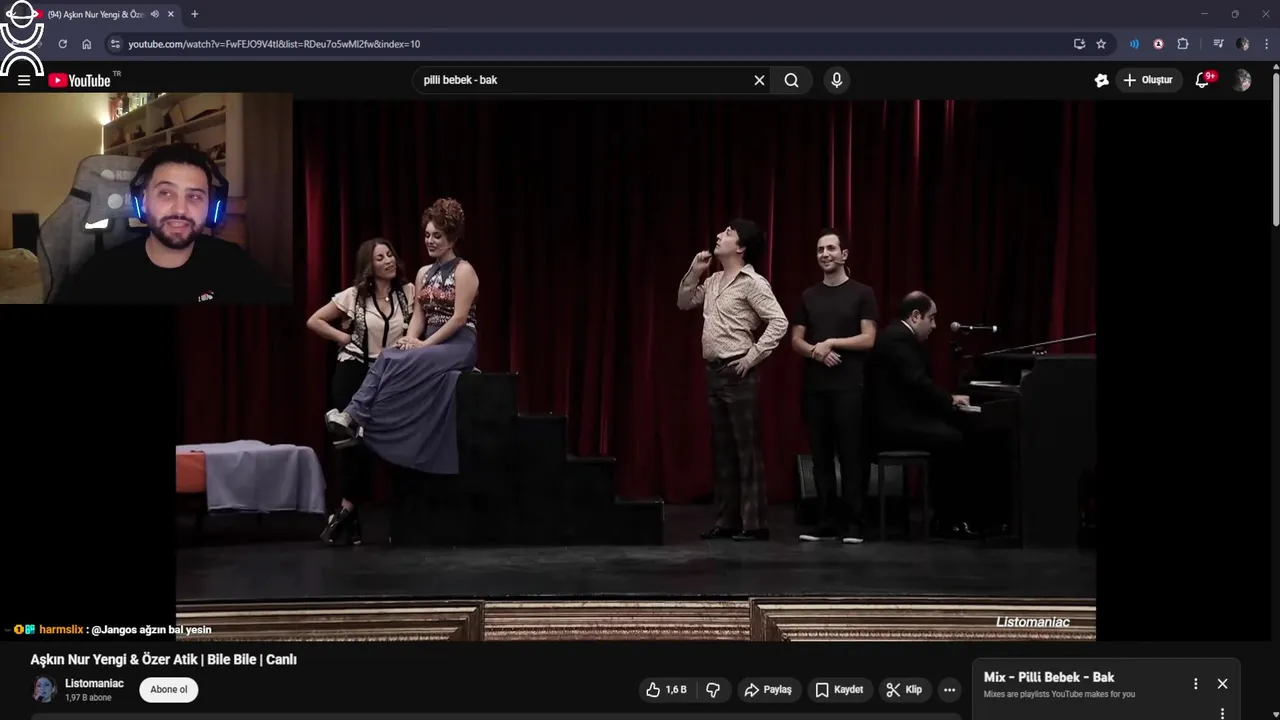Image resolution: width=1280 pixels, height=720 pixels.
Task: View site information icon in address bar
Action: click(115, 44)
